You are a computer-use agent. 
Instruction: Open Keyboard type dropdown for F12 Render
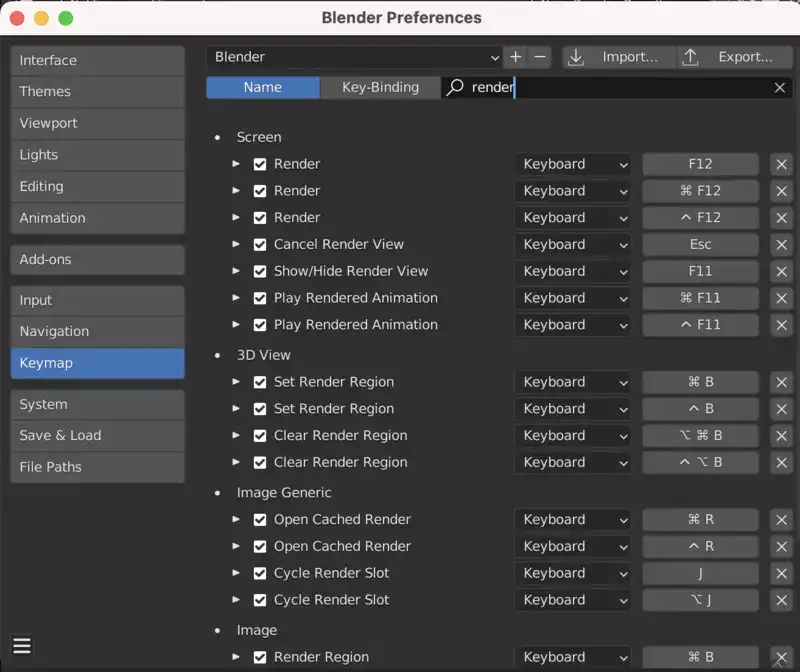(572, 164)
